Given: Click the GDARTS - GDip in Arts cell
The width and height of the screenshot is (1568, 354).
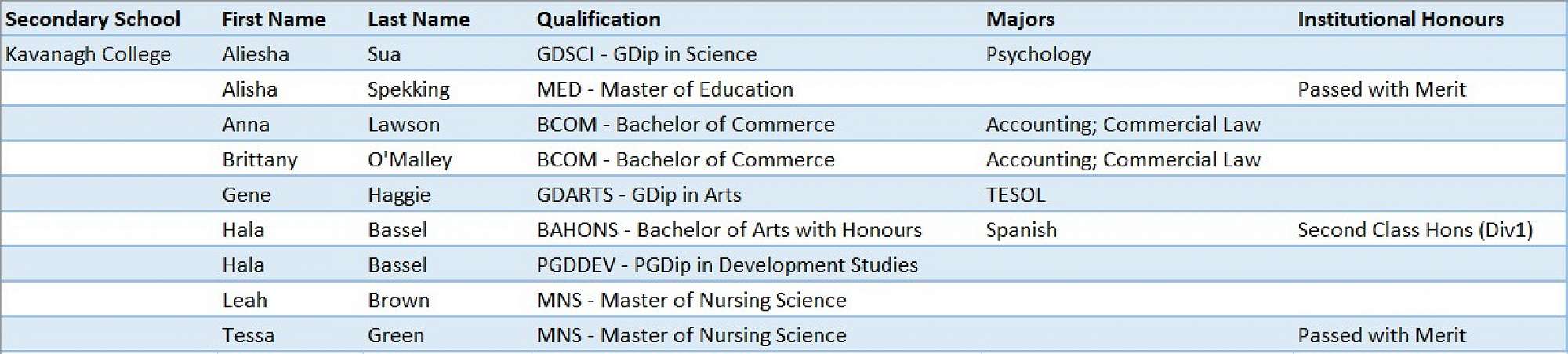Looking at the screenshot, I should pos(639,195).
